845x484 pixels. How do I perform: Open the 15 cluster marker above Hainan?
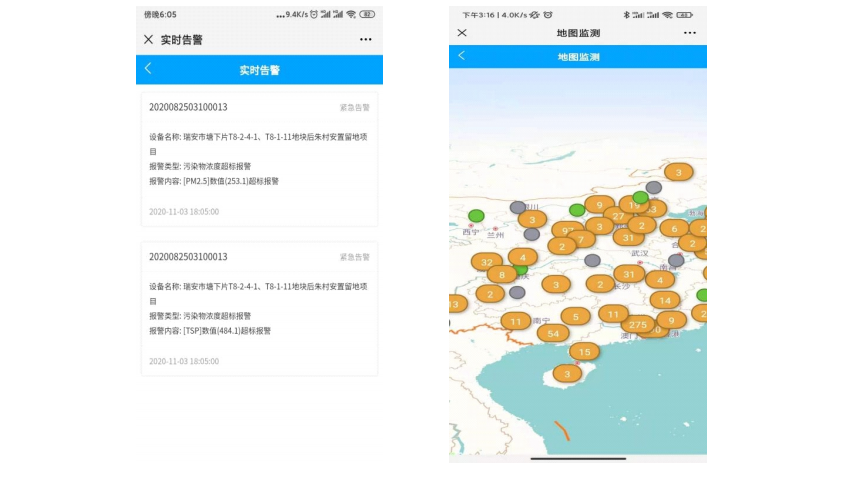[x=584, y=352]
